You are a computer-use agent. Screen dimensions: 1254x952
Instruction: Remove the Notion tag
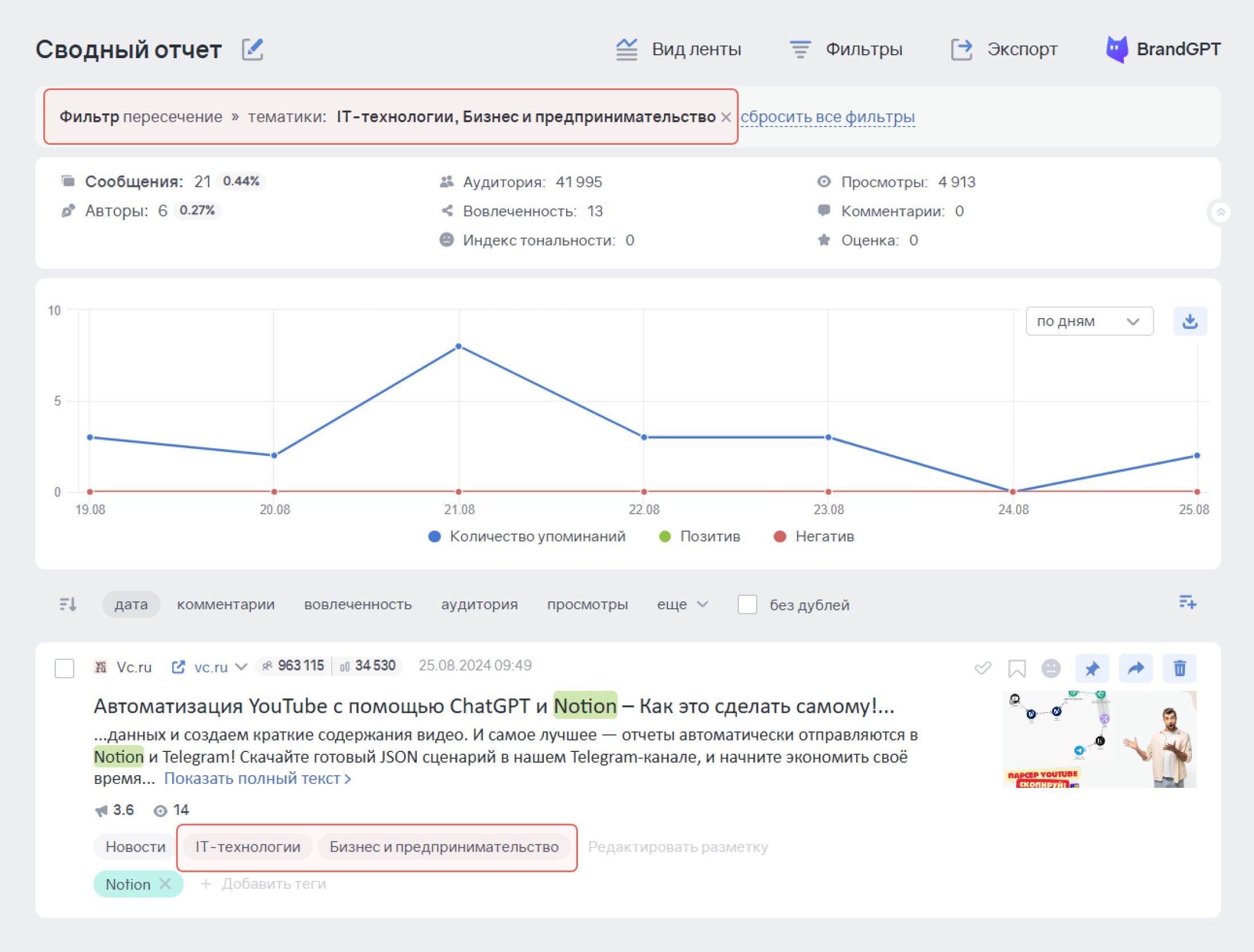pos(165,884)
